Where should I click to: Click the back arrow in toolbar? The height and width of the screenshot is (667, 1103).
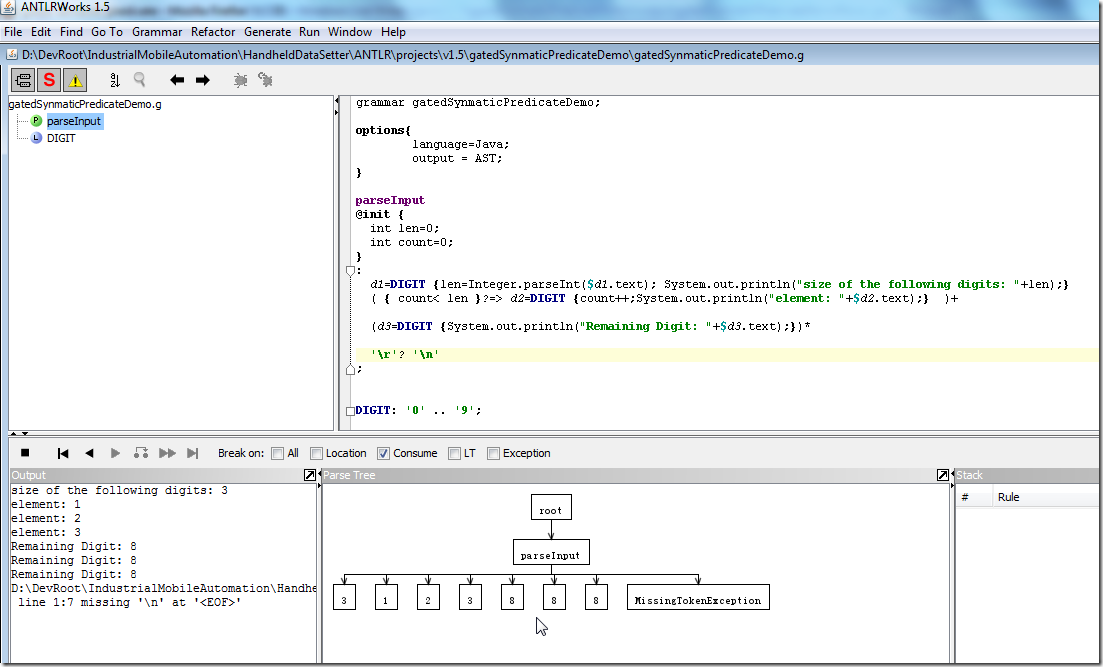pyautogui.click(x=177, y=80)
